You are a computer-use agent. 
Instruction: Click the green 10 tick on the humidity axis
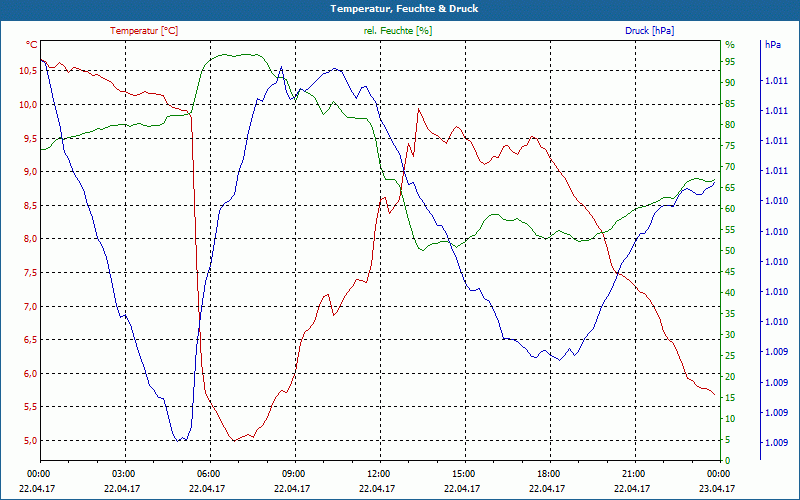(730, 419)
